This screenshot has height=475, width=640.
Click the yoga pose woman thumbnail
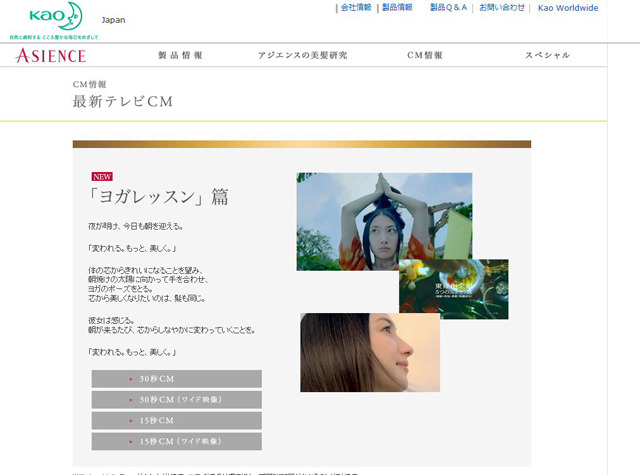(384, 222)
